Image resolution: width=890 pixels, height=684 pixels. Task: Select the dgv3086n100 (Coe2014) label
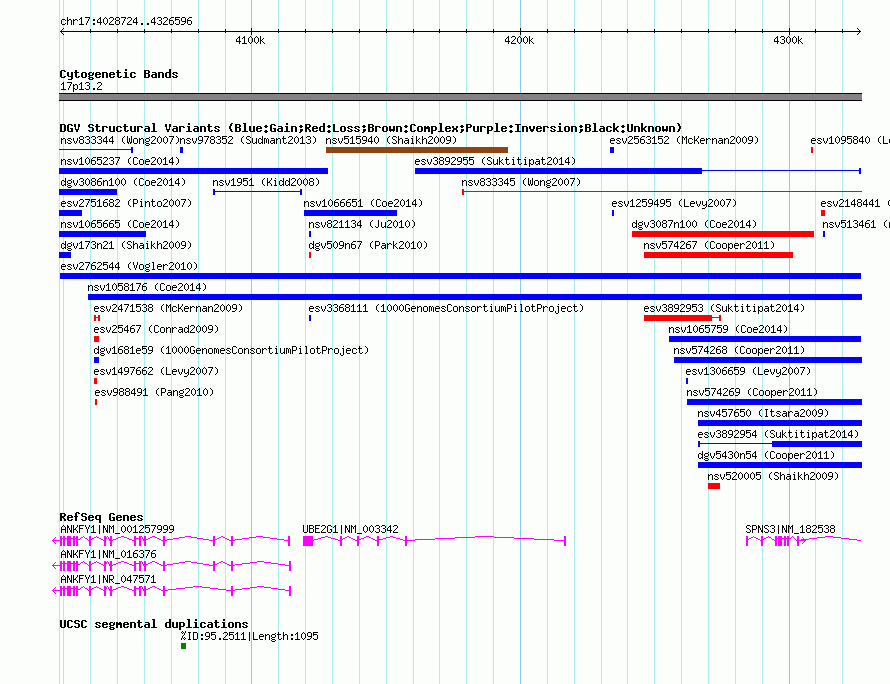[123, 182]
